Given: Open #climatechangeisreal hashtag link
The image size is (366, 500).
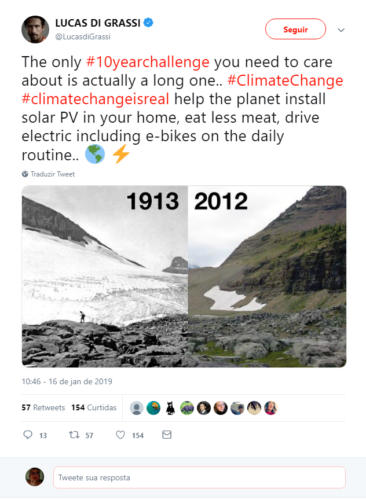Looking at the screenshot, I should tap(95, 99).
